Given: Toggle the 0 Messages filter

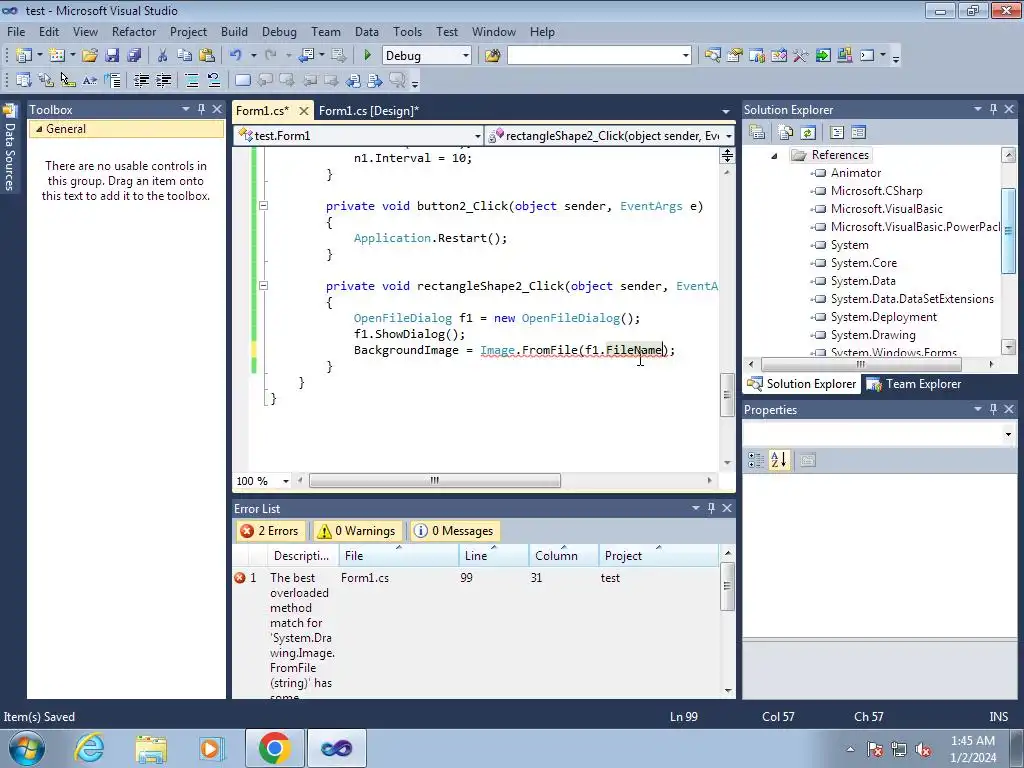Looking at the screenshot, I should 455,531.
